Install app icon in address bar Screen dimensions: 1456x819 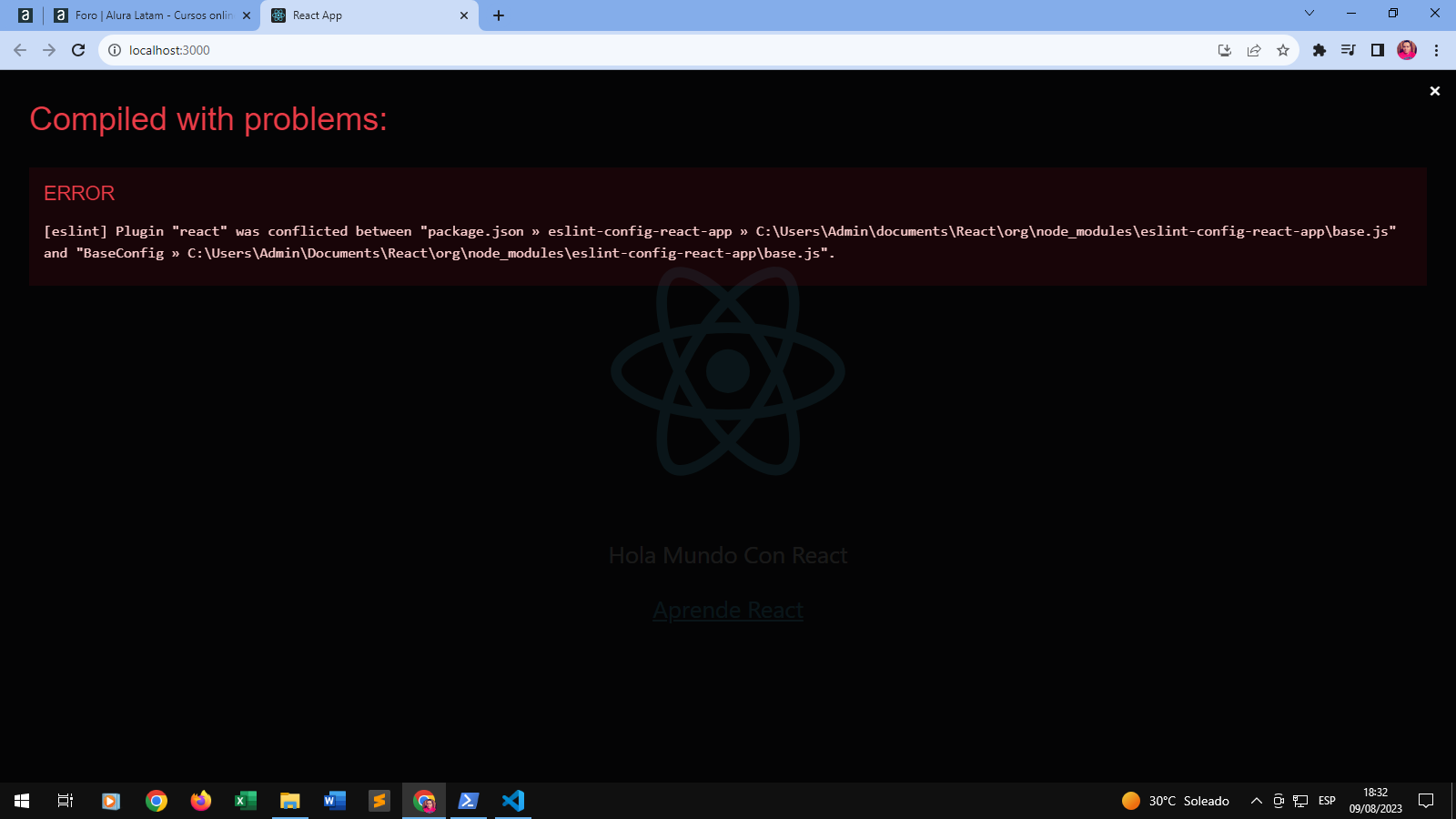pos(1225,50)
